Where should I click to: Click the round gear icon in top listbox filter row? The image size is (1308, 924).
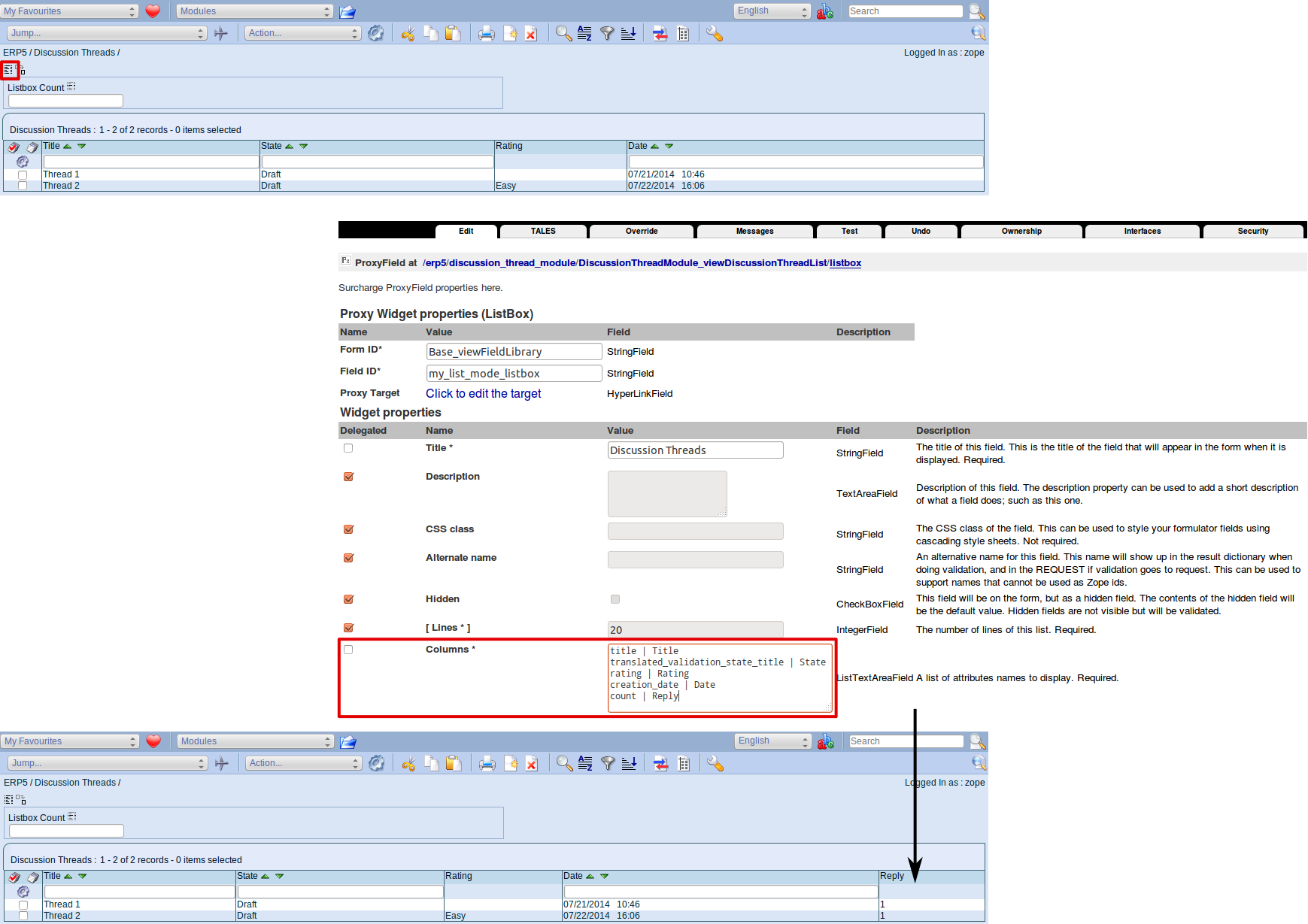coord(23,162)
